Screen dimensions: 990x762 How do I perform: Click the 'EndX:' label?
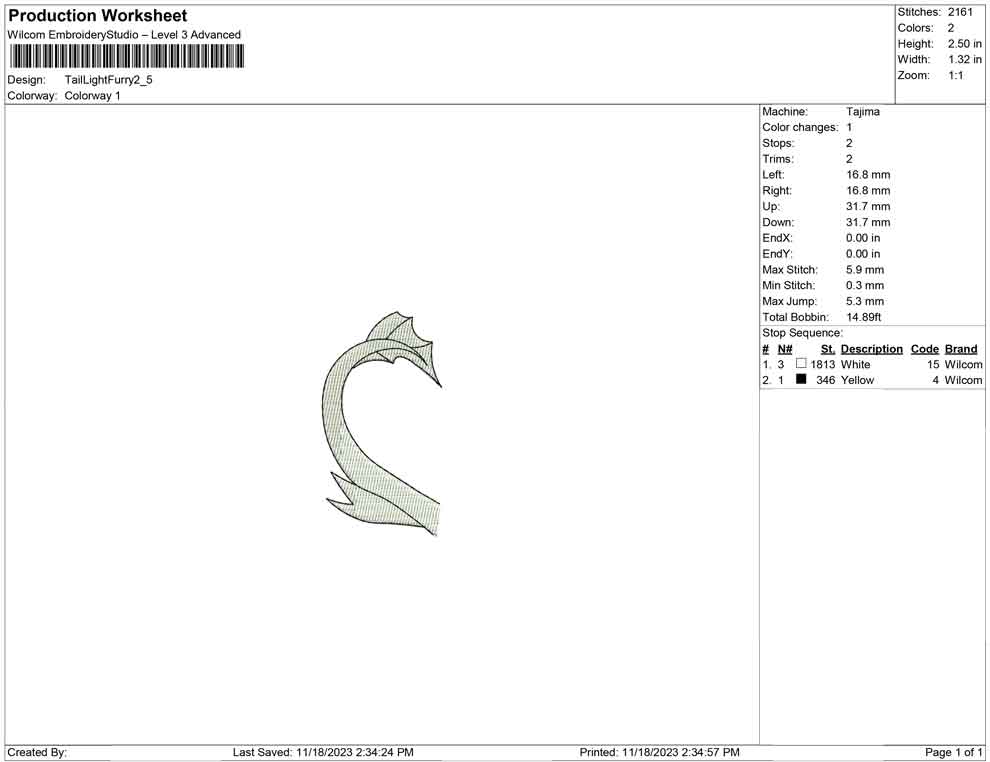[777, 238]
